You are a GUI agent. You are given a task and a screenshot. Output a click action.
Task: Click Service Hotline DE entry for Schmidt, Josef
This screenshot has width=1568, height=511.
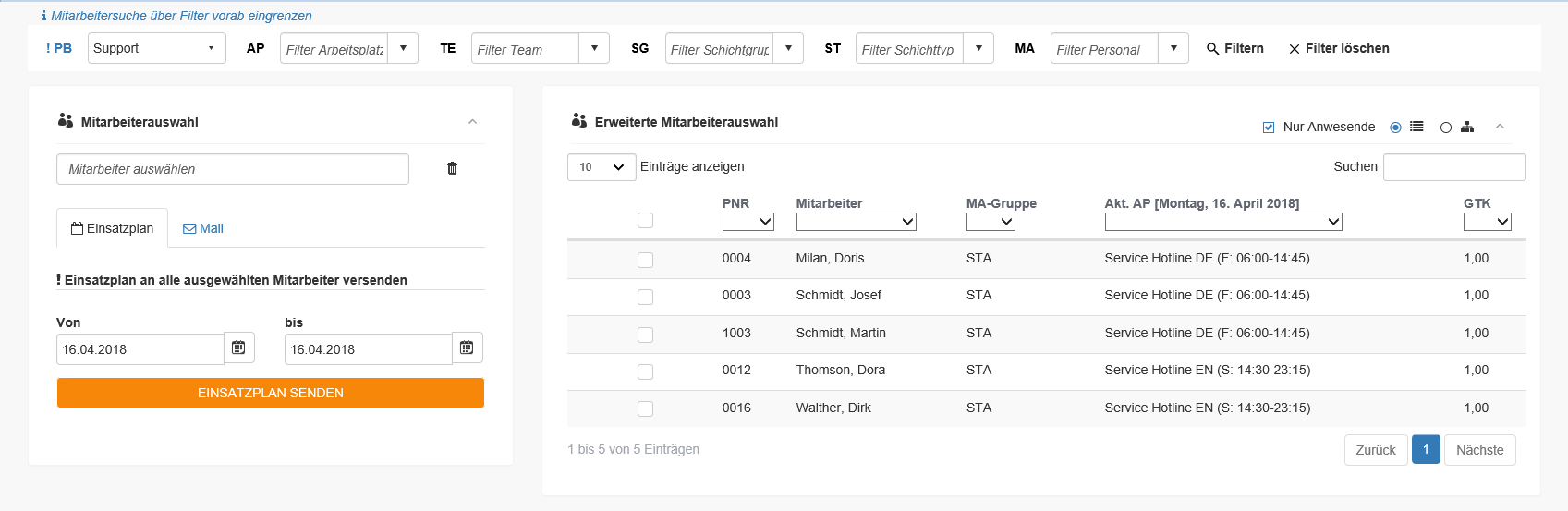coord(1208,295)
